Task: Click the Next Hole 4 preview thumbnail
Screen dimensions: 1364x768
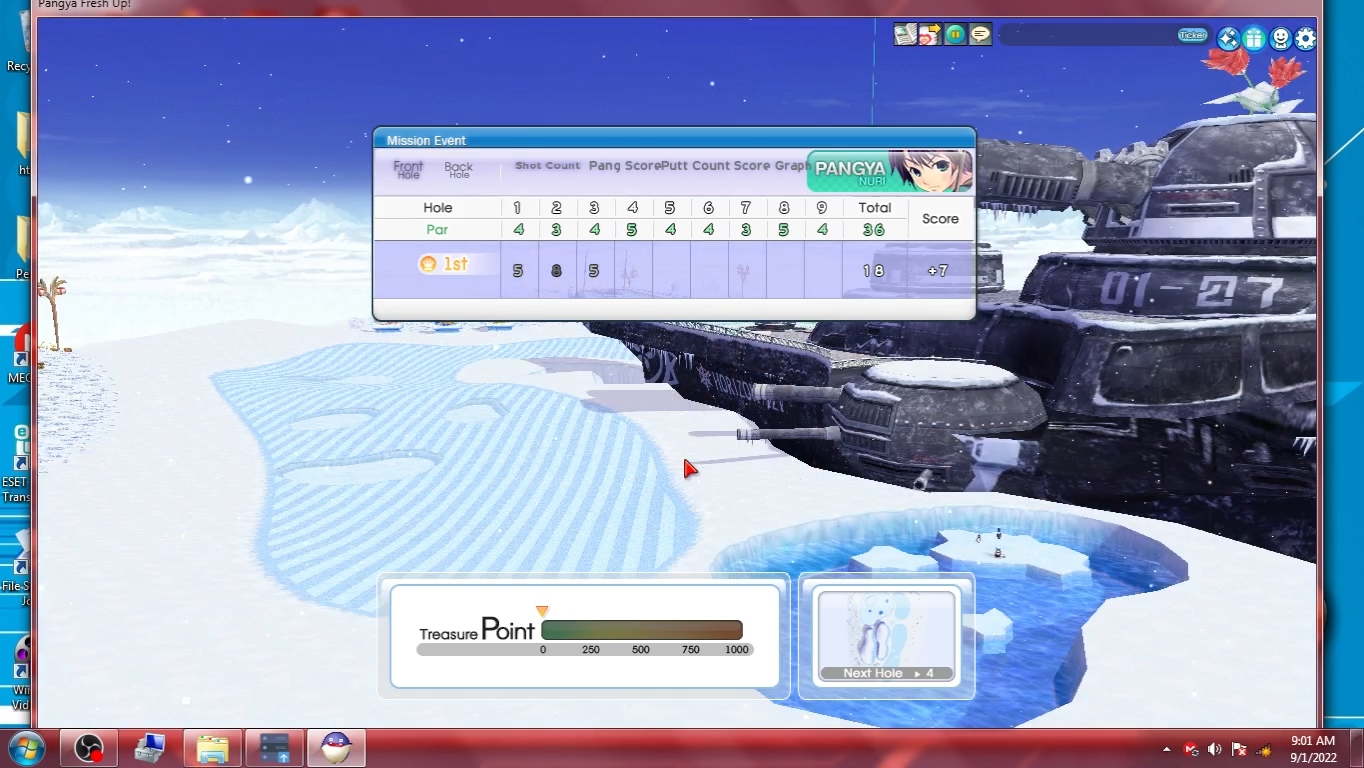Action: 887,635
